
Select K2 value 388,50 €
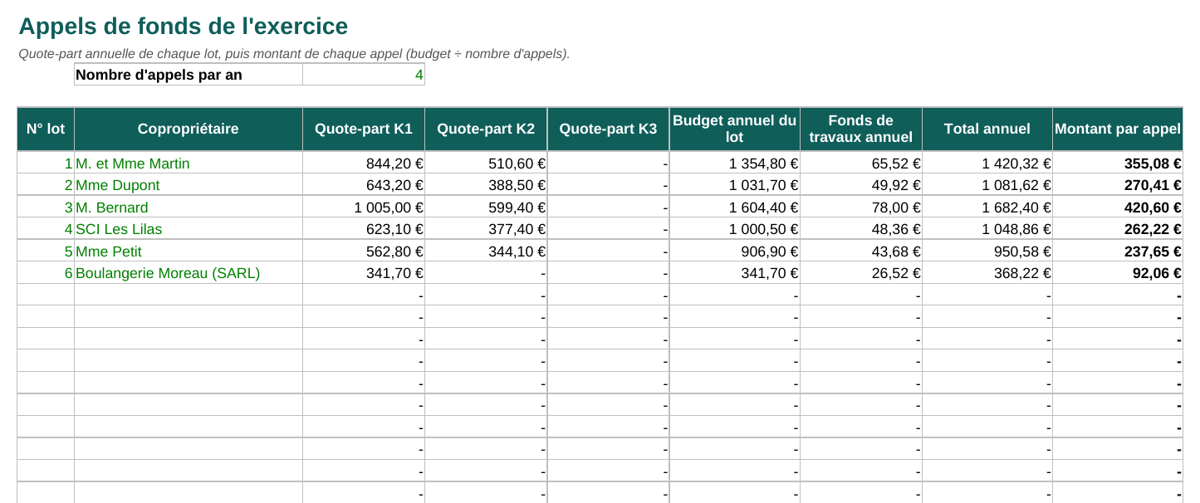tap(486, 185)
